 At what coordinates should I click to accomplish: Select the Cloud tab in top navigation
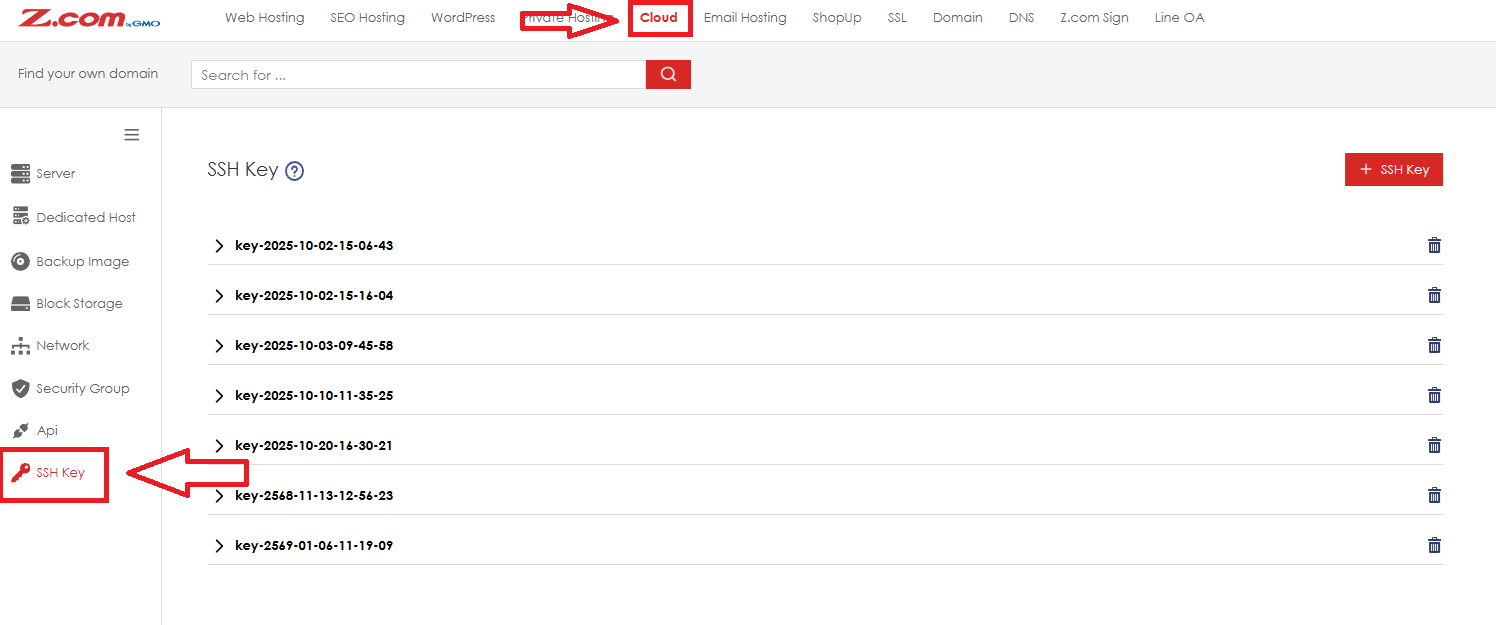click(659, 18)
